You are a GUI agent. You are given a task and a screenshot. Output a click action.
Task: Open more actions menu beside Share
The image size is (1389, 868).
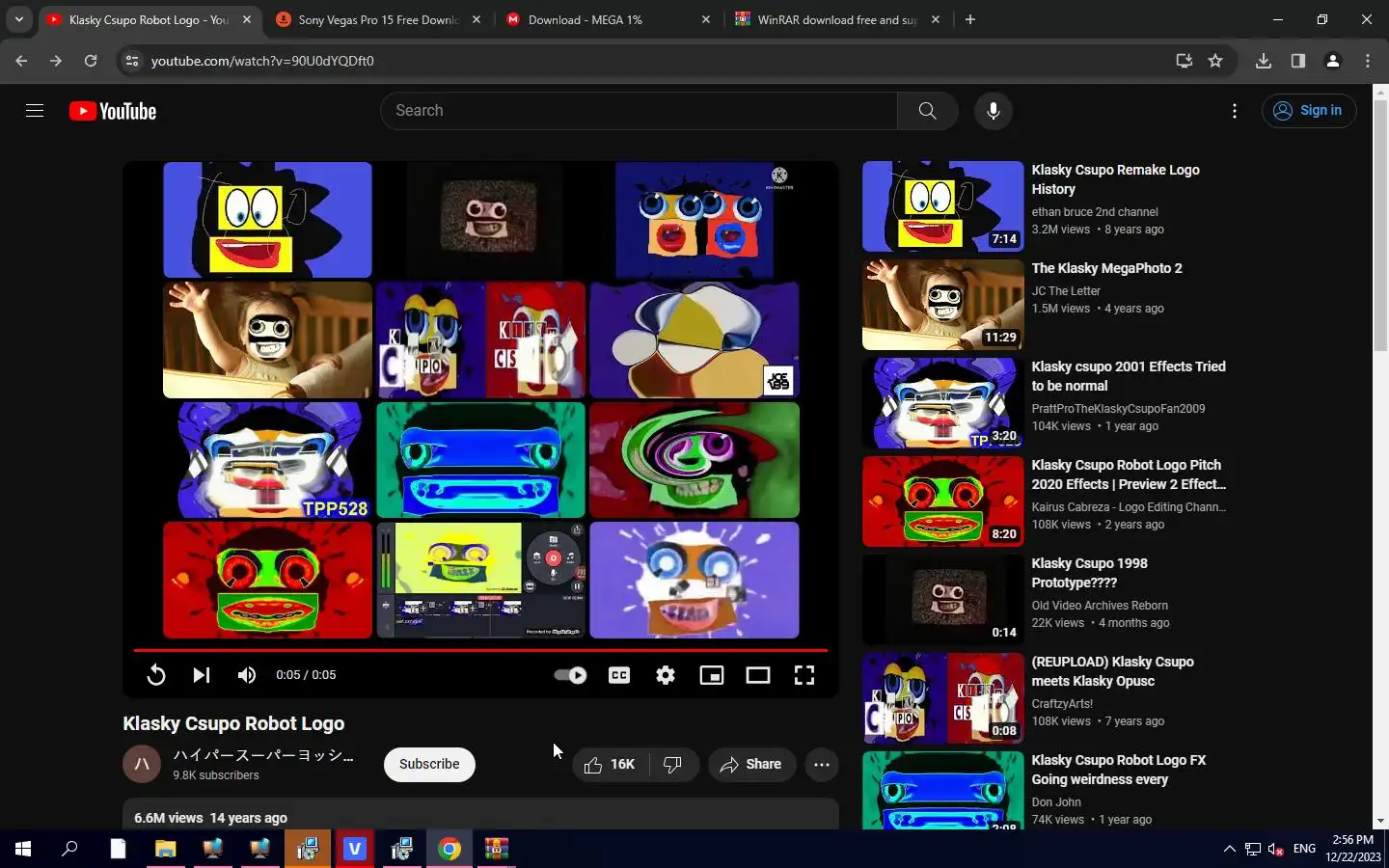click(x=822, y=764)
